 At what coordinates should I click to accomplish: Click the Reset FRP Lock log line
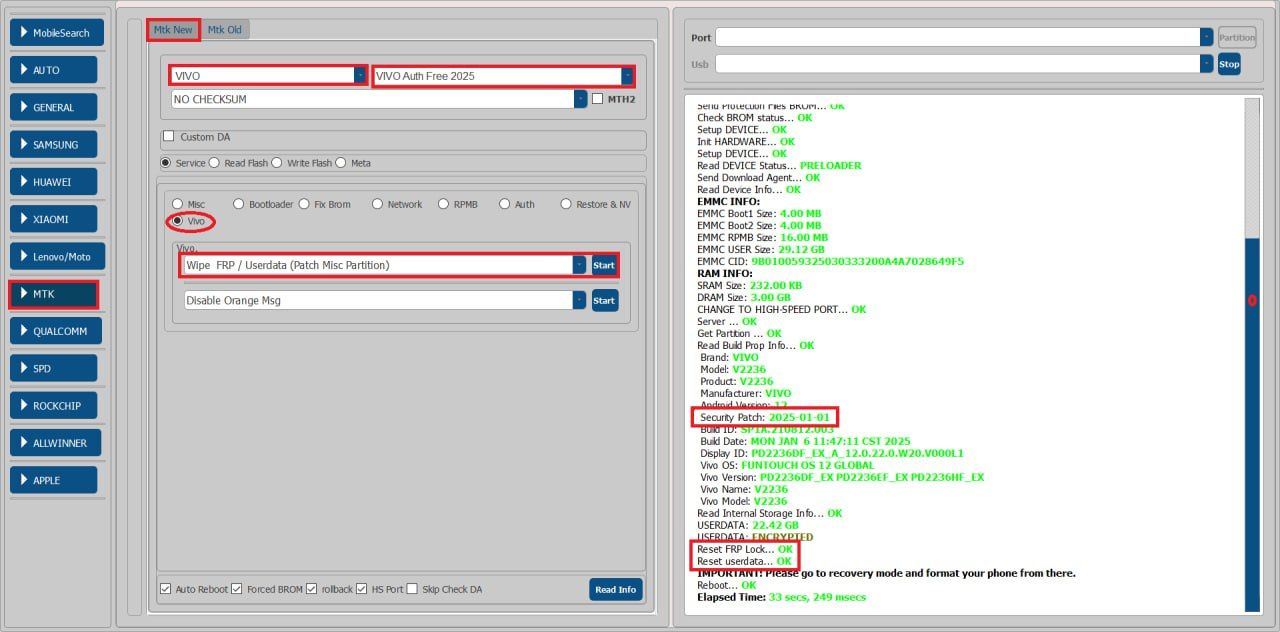(x=745, y=549)
